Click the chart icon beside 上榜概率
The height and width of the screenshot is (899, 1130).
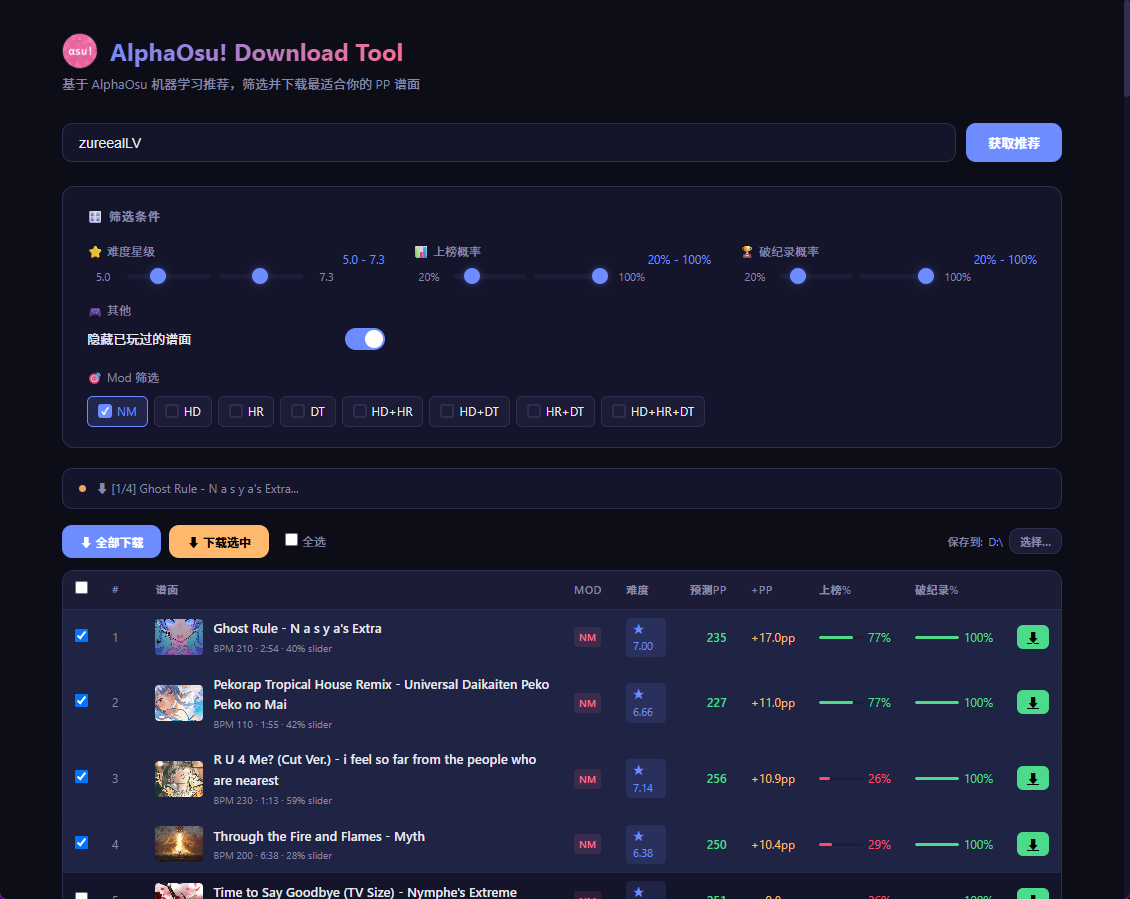click(x=421, y=252)
